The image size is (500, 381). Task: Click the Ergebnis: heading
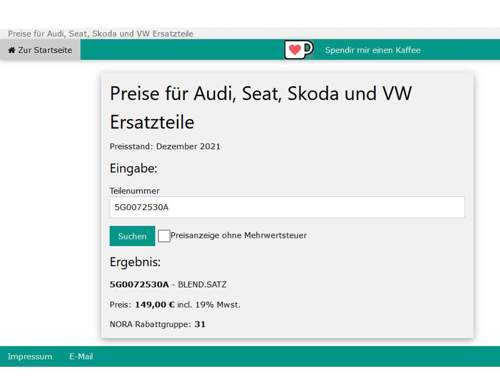135,262
